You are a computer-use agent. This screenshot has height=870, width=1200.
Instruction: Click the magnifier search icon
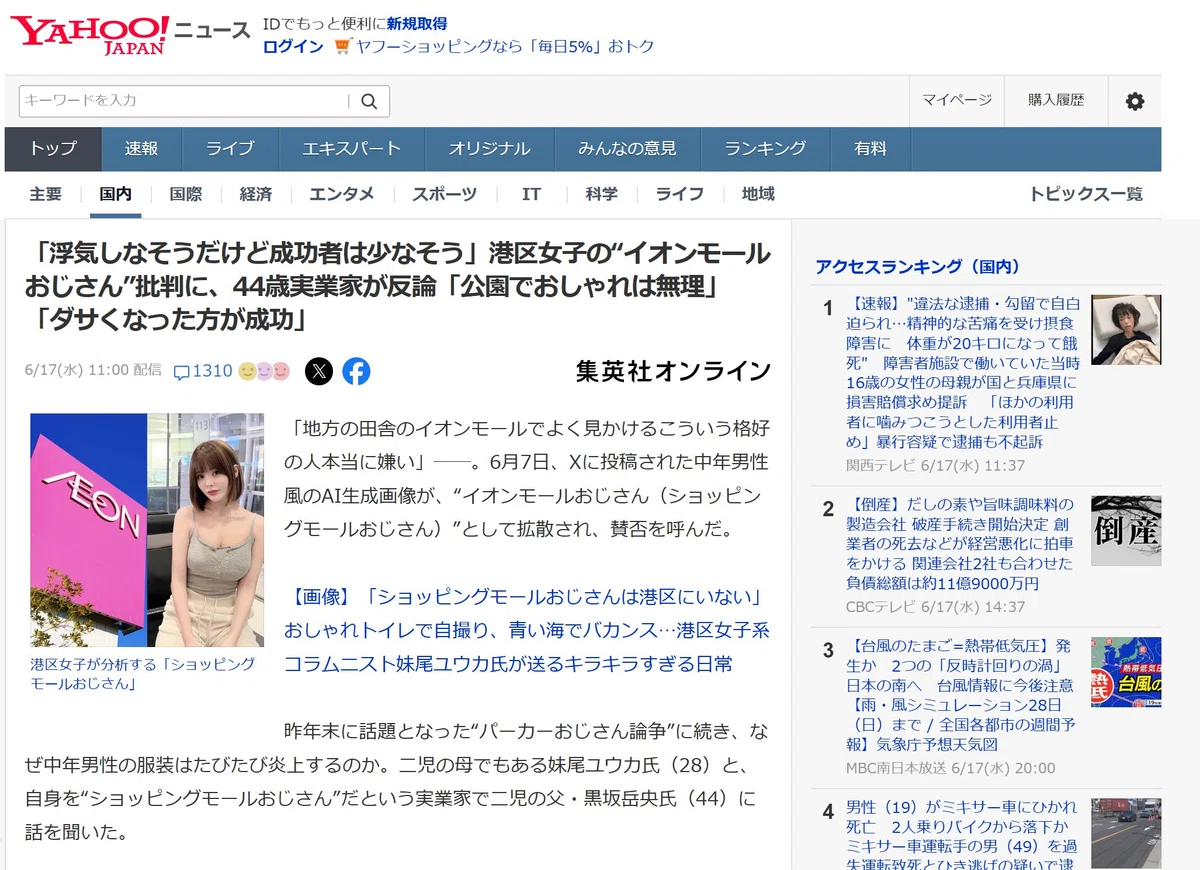[x=369, y=101]
